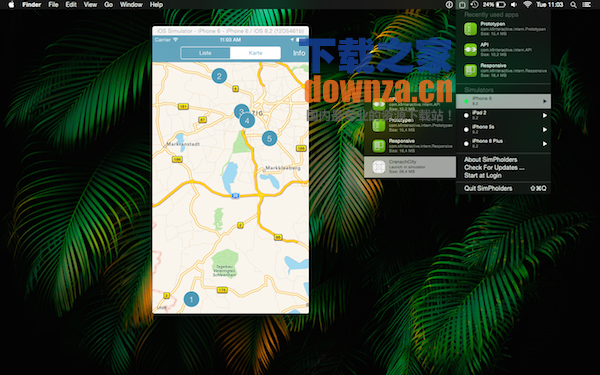Expand the iPad 2 simulator submenu arrow
600x375 pixels.
pos(545,115)
